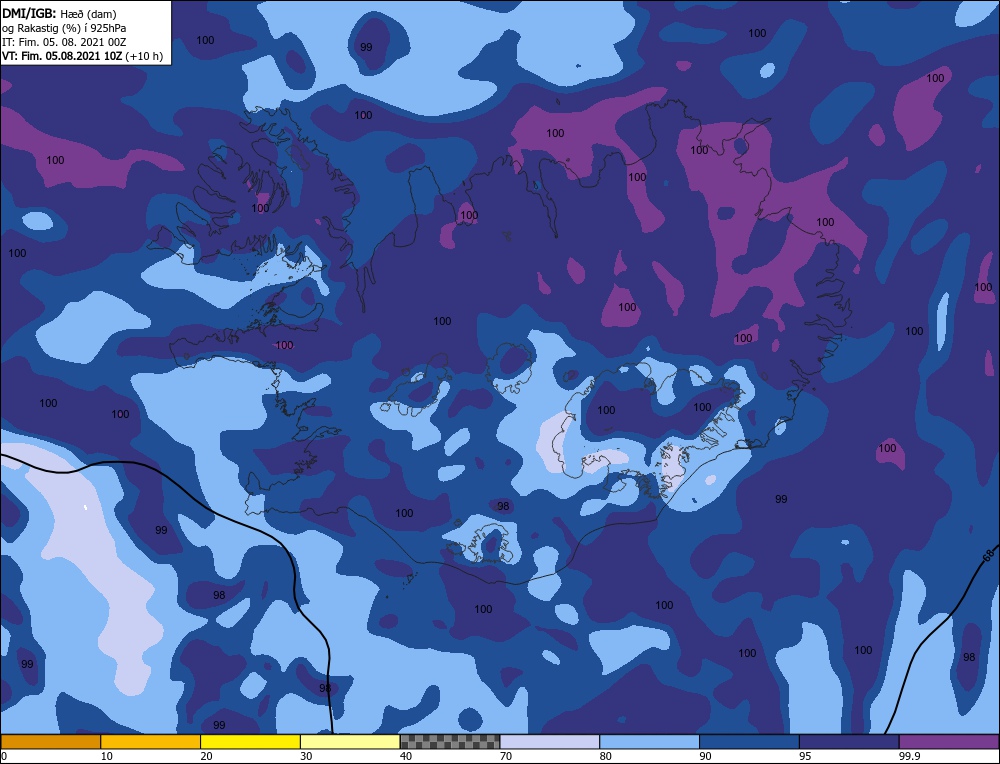This screenshot has width=1000, height=764.
Task: Click the medium blue 90–95 legend swatch
Action: pos(749,741)
